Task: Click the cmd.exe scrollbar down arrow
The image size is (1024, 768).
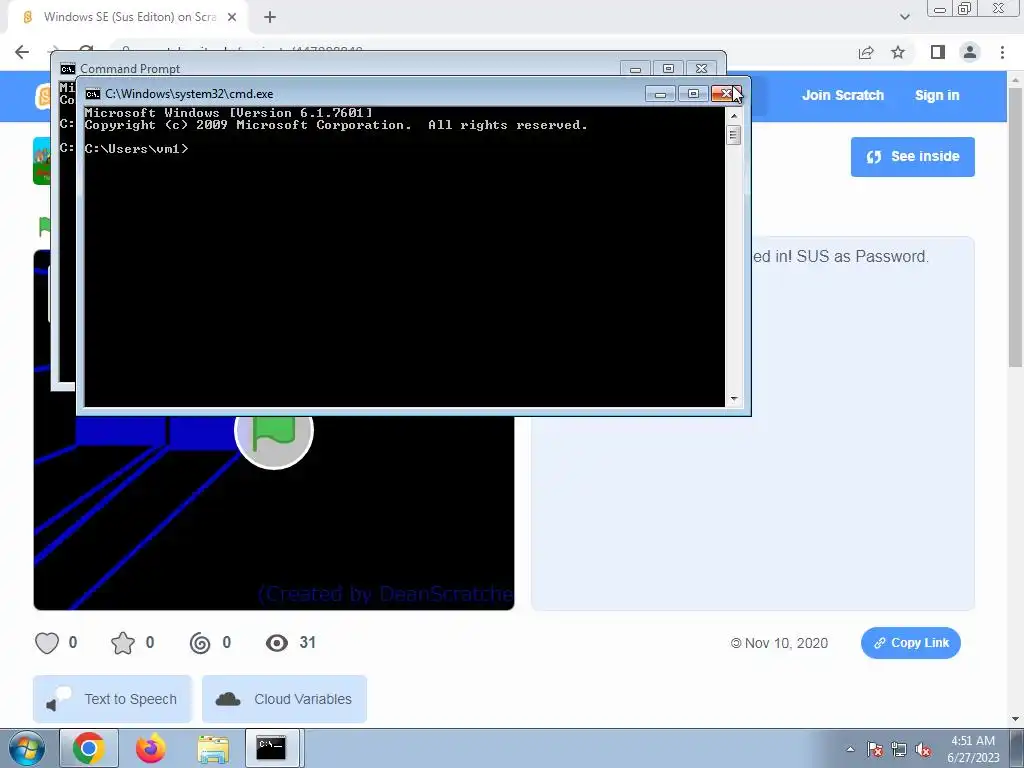Action: point(734,398)
